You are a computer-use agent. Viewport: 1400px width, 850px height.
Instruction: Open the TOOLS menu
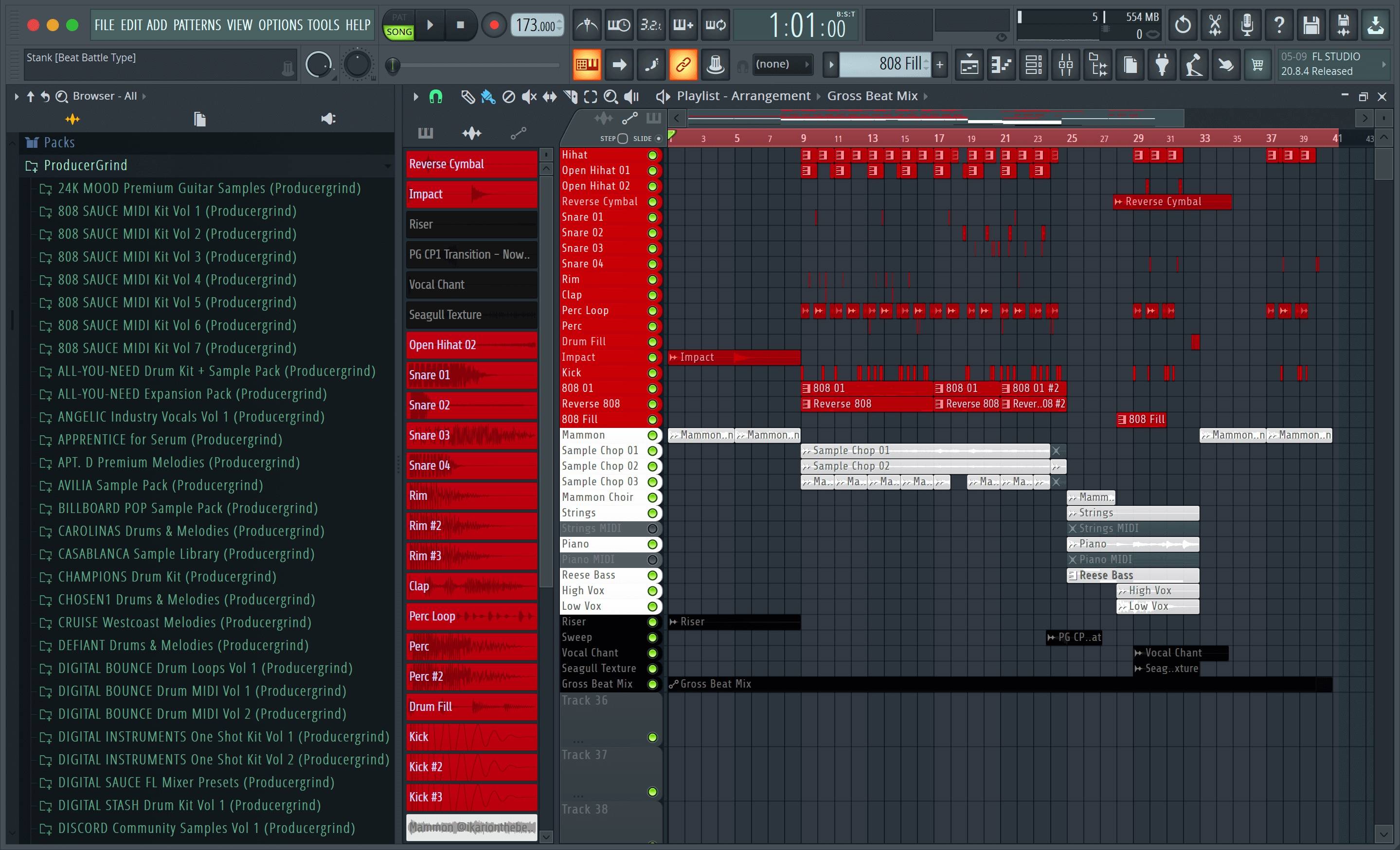coord(323,25)
